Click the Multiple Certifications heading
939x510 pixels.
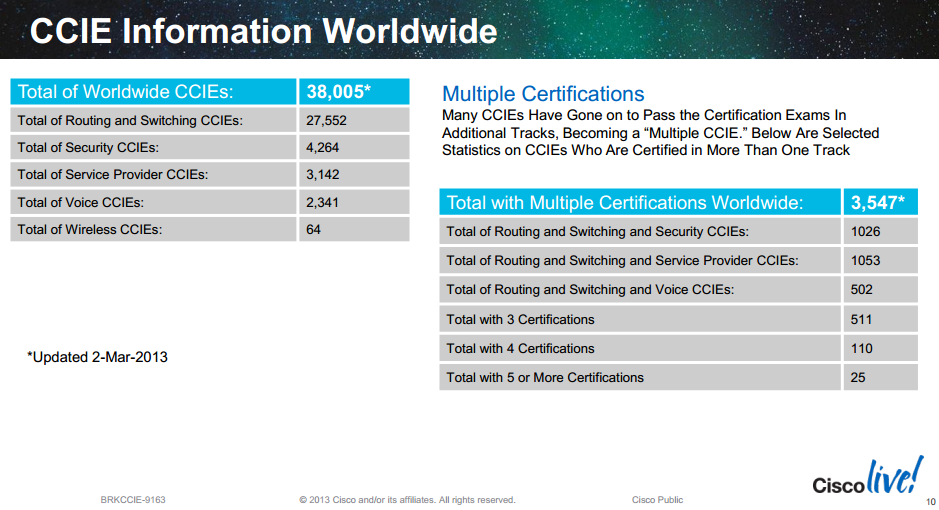[x=543, y=94]
